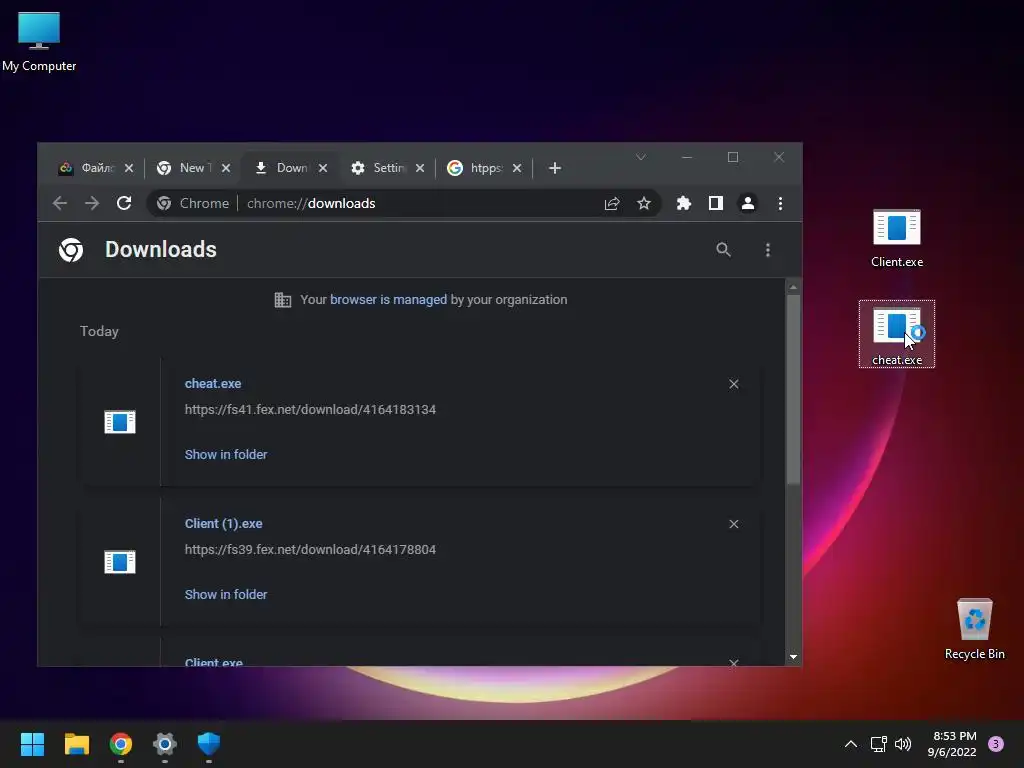
Task: Go forward in browser history
Action: click(x=92, y=203)
